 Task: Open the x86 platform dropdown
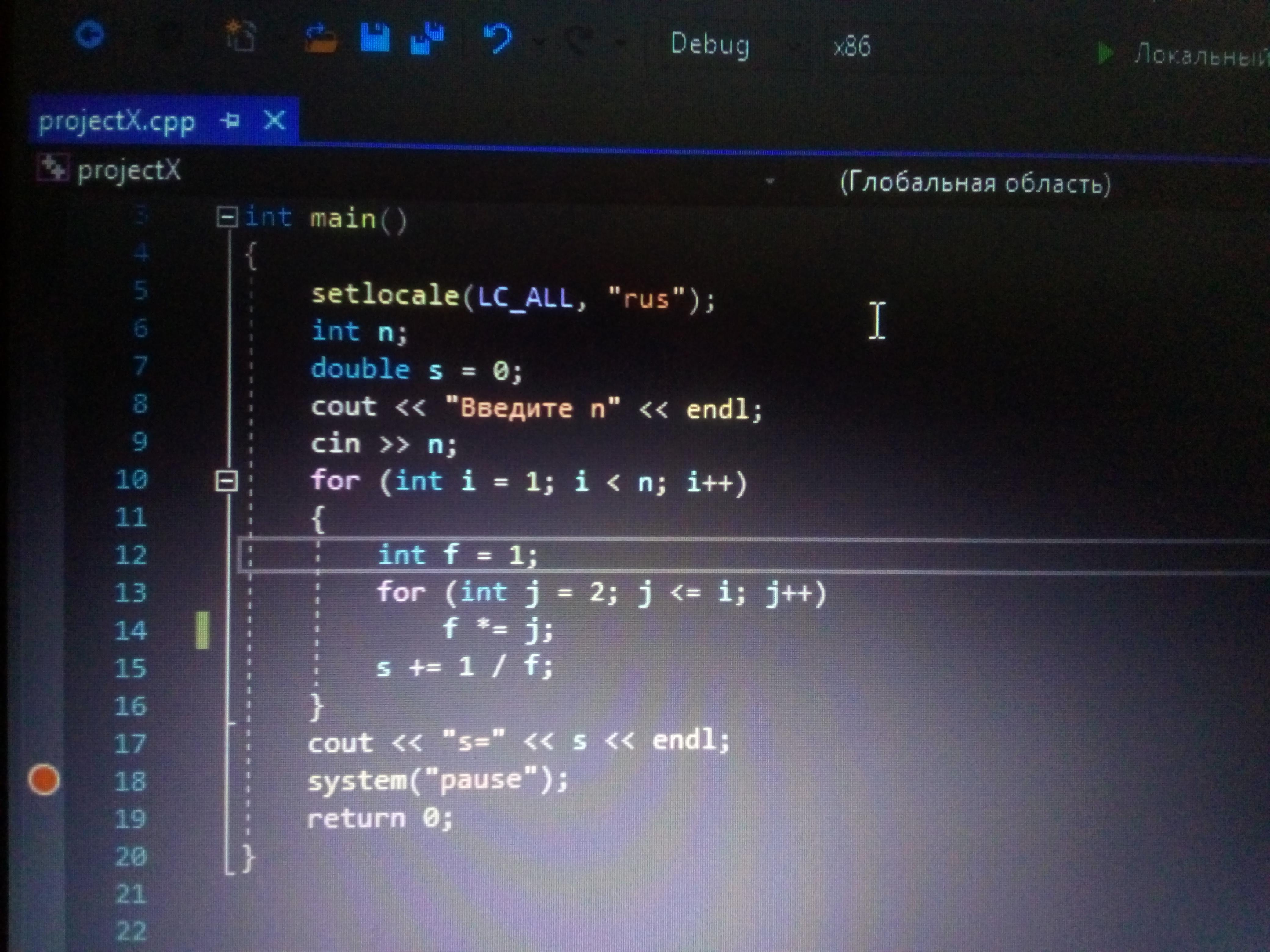tap(852, 46)
